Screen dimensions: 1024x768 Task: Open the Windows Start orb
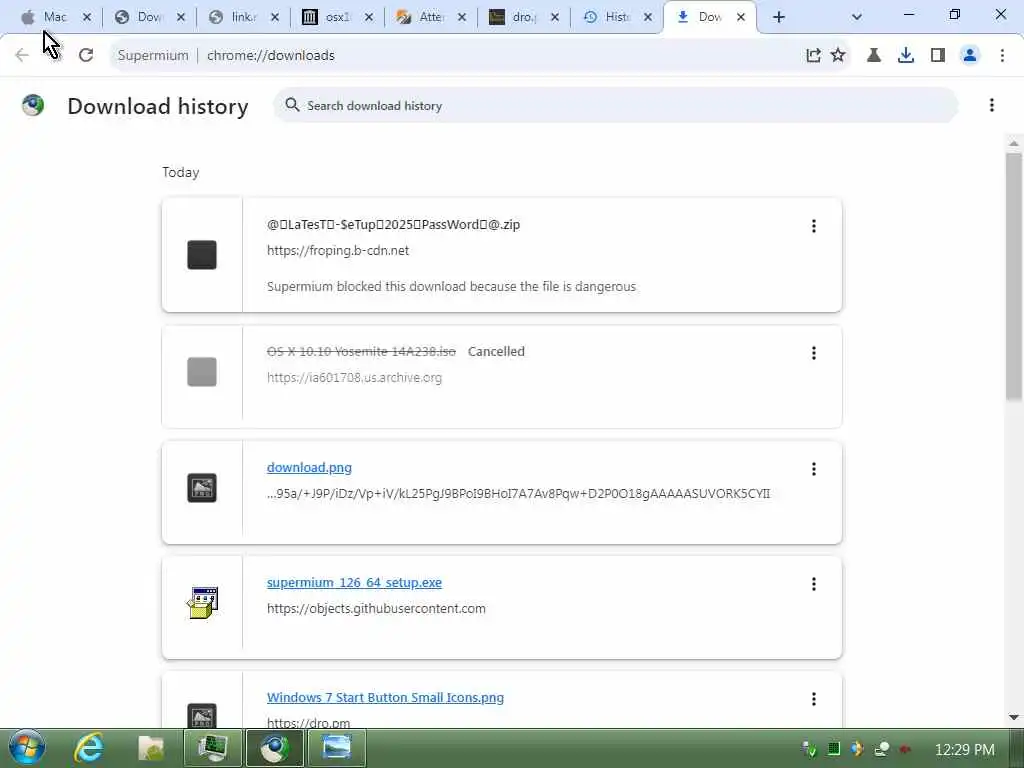[27, 748]
